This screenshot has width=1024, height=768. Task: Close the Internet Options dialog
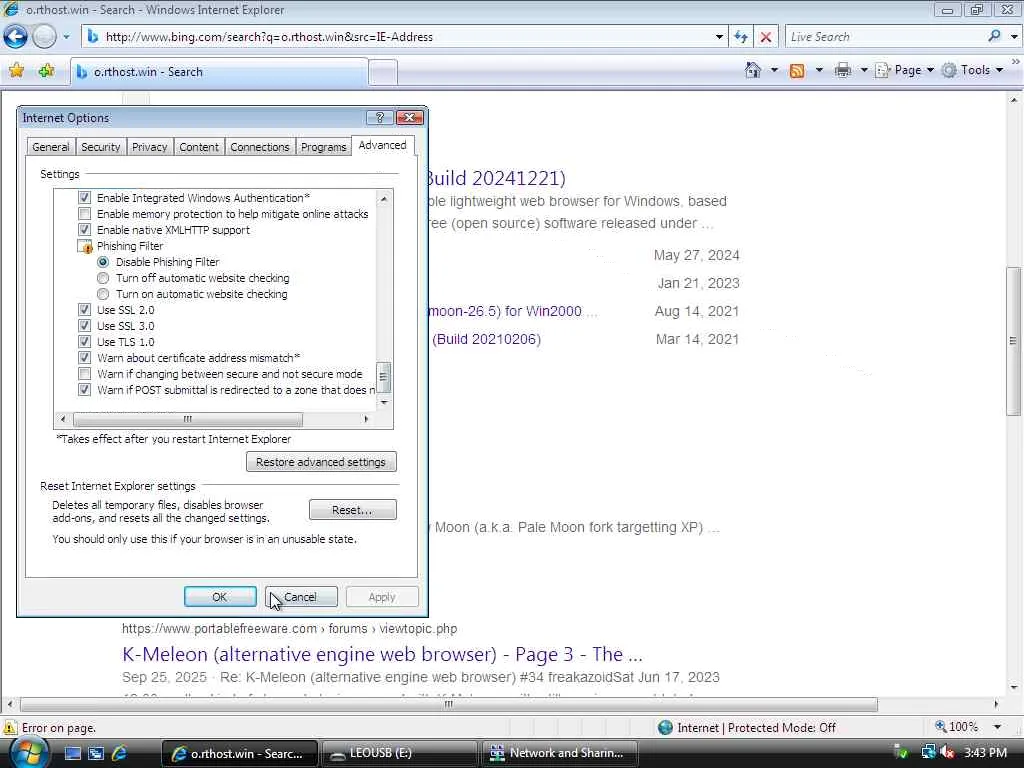pyautogui.click(x=410, y=118)
